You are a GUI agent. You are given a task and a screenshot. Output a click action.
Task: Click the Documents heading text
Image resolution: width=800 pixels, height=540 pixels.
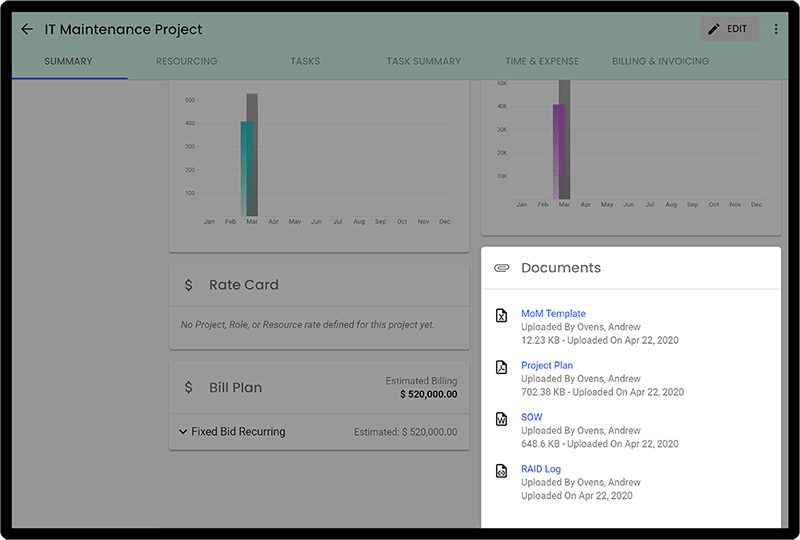pyautogui.click(x=561, y=268)
